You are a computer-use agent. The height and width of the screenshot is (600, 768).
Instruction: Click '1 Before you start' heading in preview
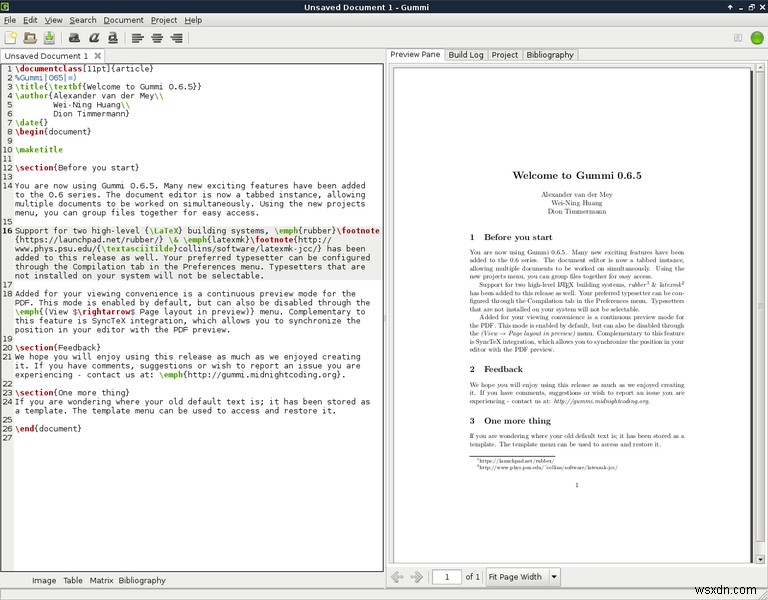[510, 237]
